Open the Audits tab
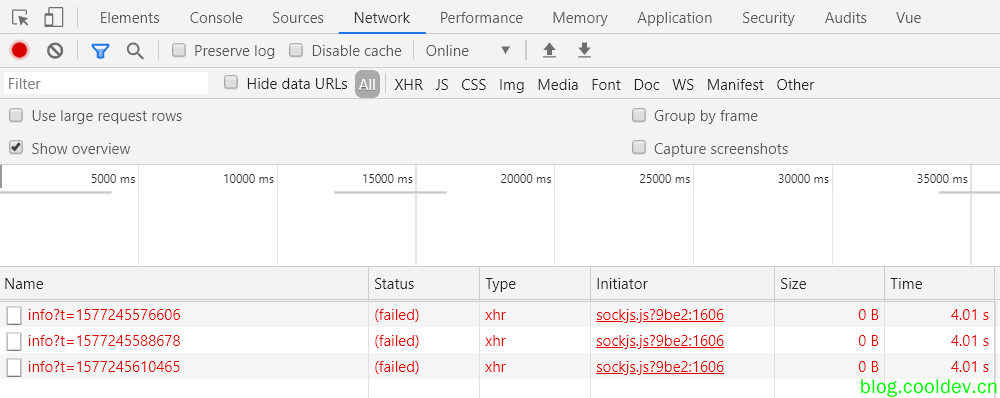The height and width of the screenshot is (398, 1000). [846, 18]
